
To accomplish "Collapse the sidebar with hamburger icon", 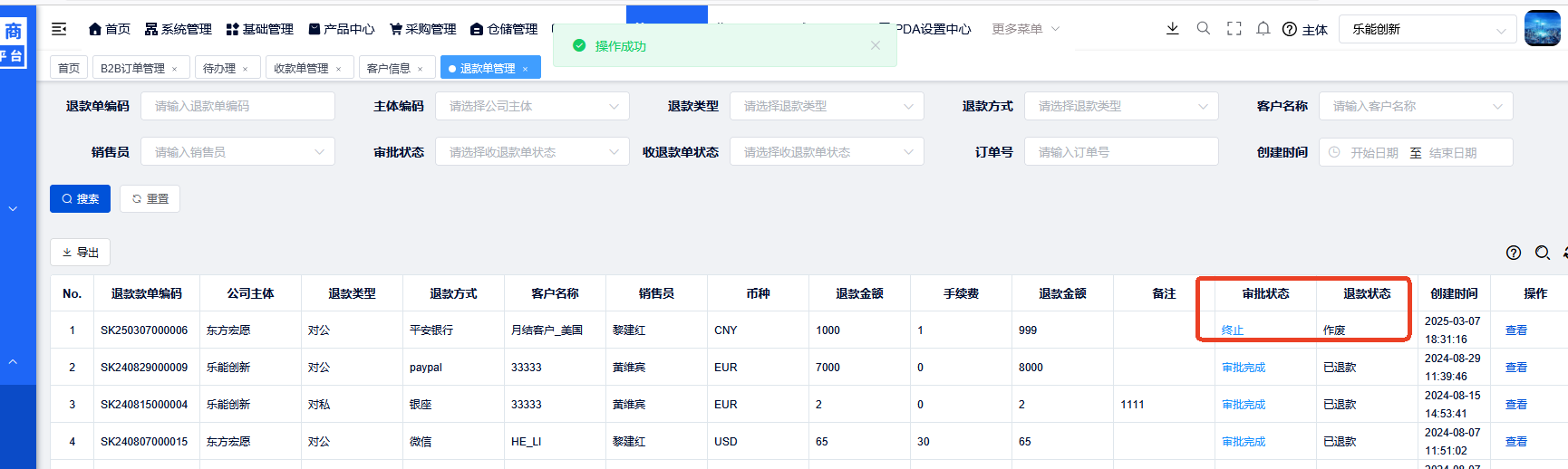I will pos(59,29).
